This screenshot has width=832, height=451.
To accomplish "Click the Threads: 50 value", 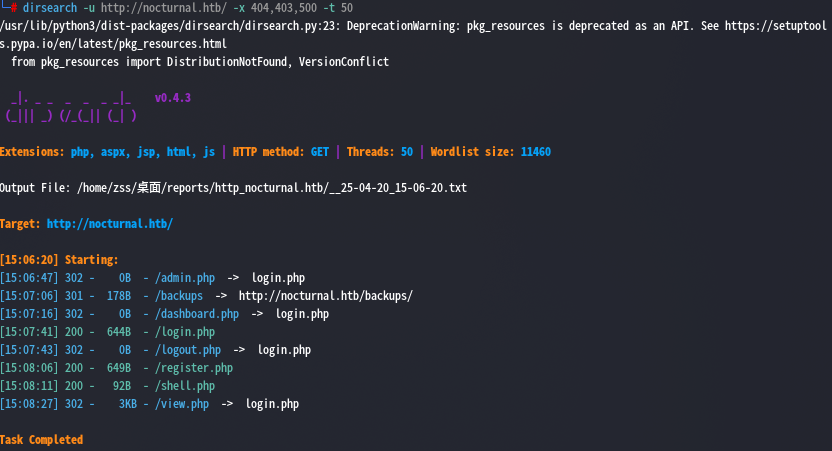I will click(x=406, y=152).
